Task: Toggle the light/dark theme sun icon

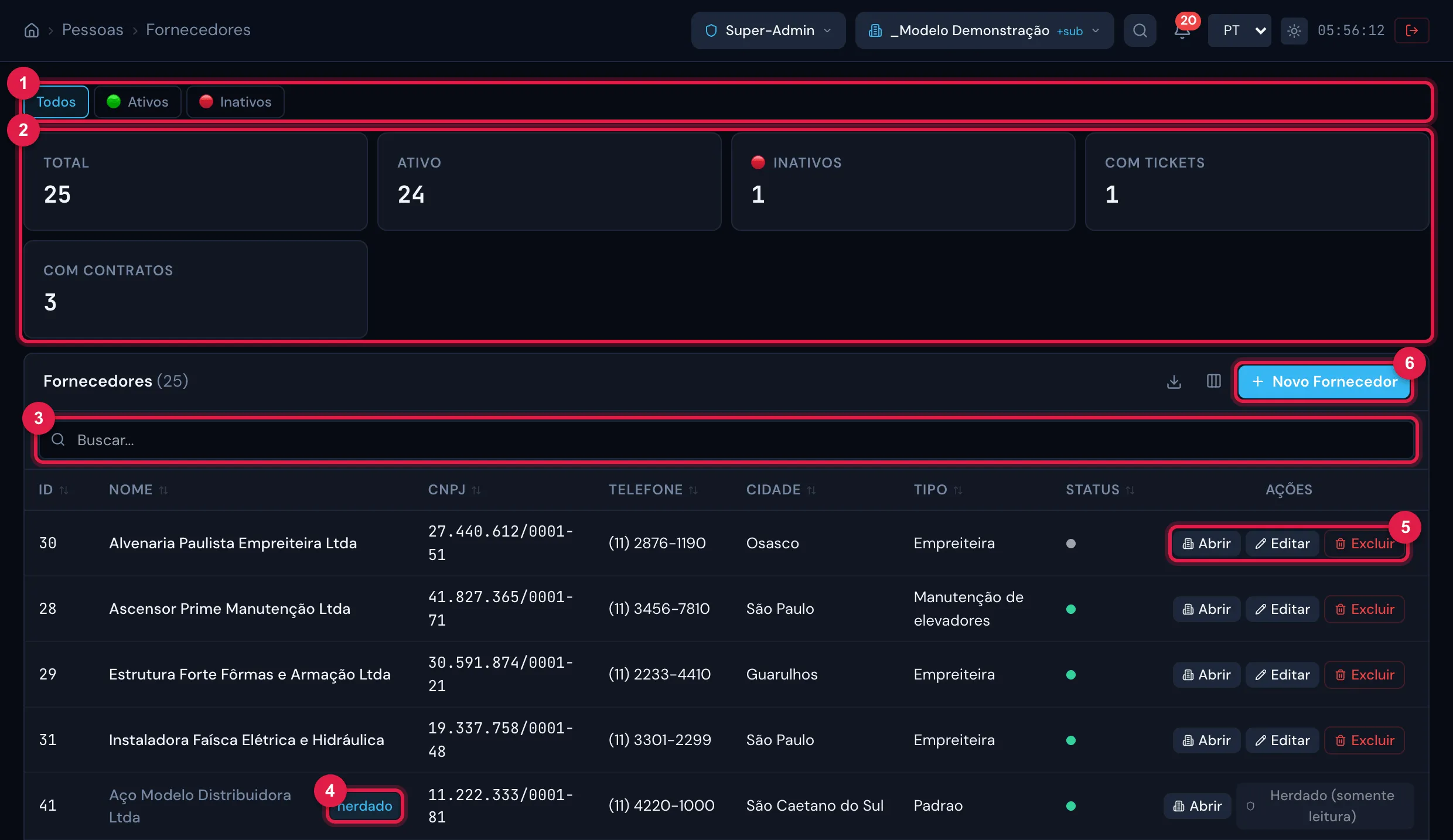Action: (1294, 30)
